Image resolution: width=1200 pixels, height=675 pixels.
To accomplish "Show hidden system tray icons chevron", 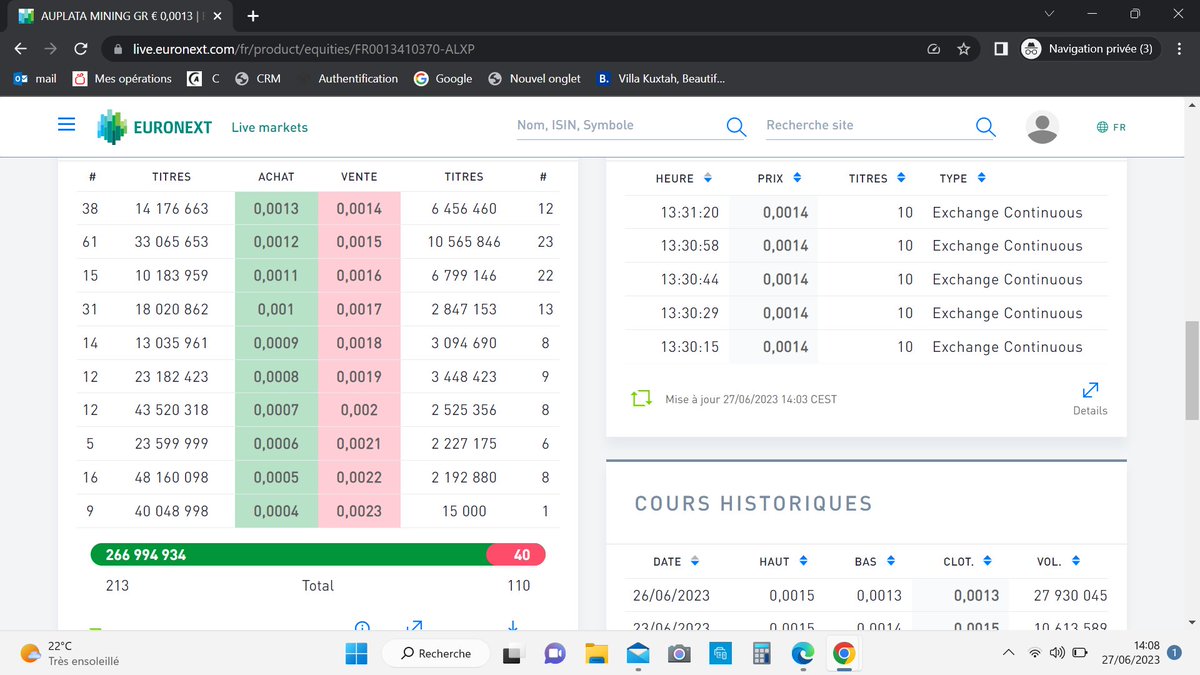I will coord(1007,654).
